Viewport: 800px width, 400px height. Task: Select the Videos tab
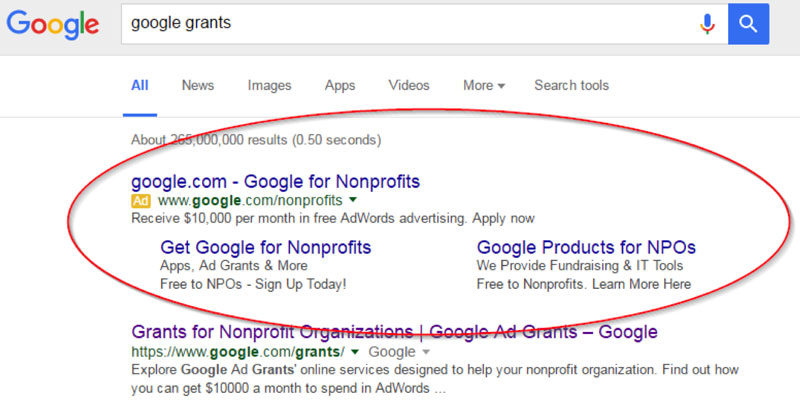tap(409, 85)
